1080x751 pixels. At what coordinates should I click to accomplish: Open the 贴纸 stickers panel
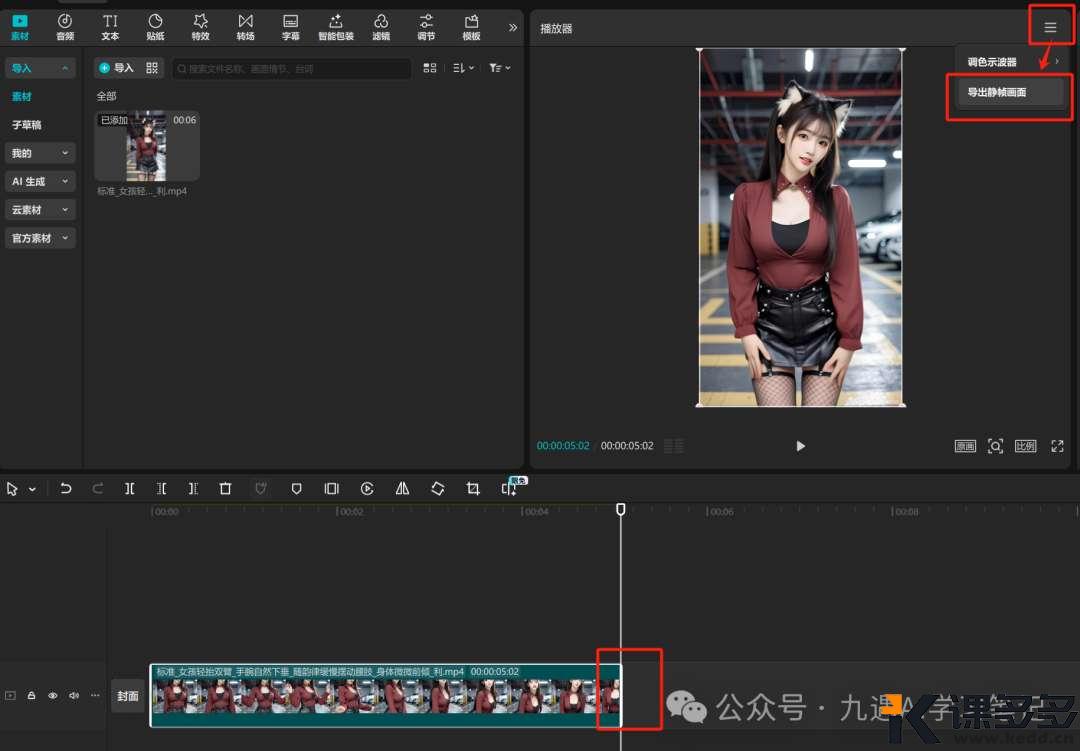tap(155, 26)
